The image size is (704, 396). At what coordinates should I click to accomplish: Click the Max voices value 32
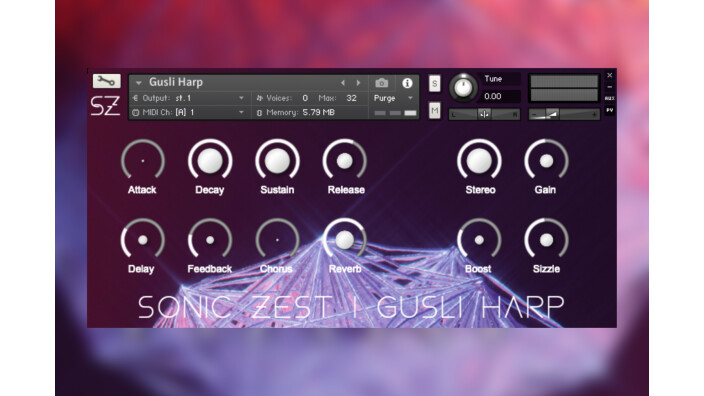[352, 98]
